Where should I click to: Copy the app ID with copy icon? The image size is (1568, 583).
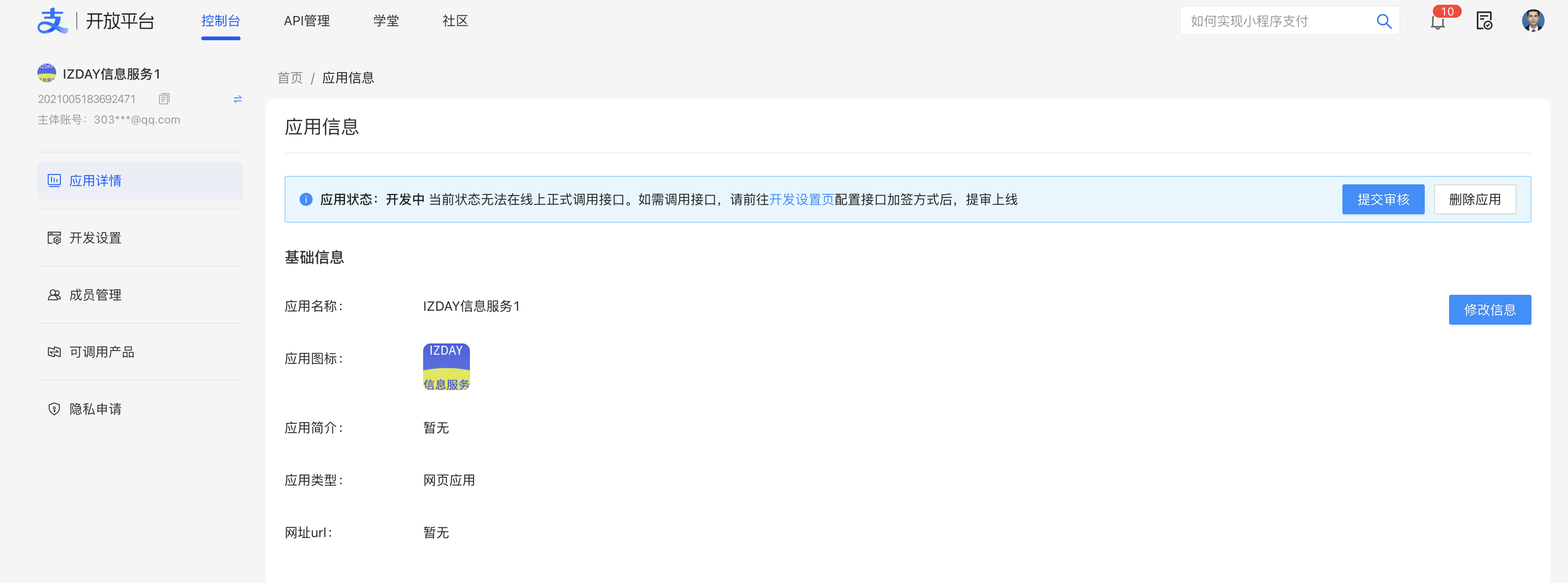pyautogui.click(x=164, y=99)
